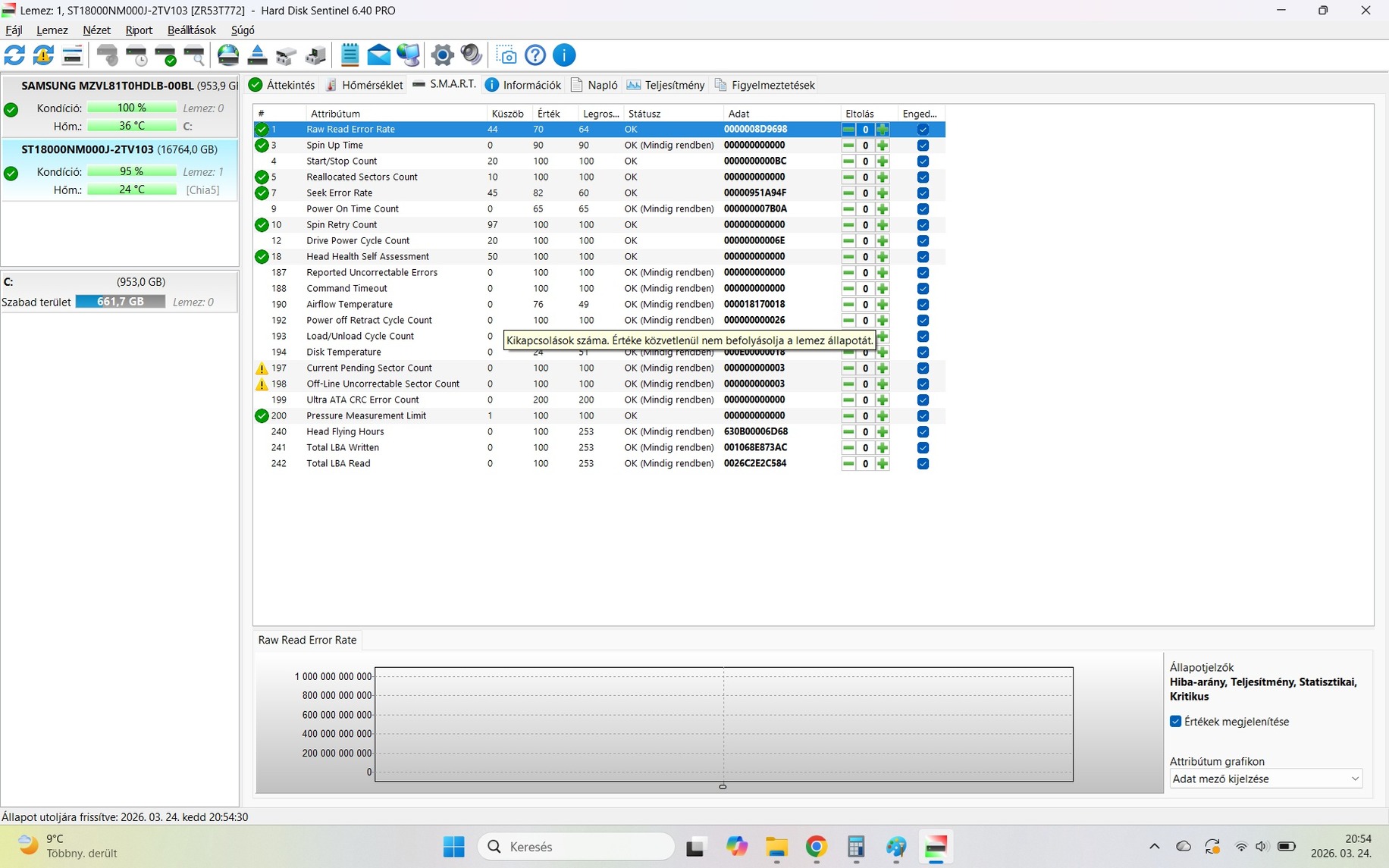Image resolution: width=1389 pixels, height=868 pixels.
Task: Increase offset for Spin Up Time row
Action: click(x=883, y=146)
